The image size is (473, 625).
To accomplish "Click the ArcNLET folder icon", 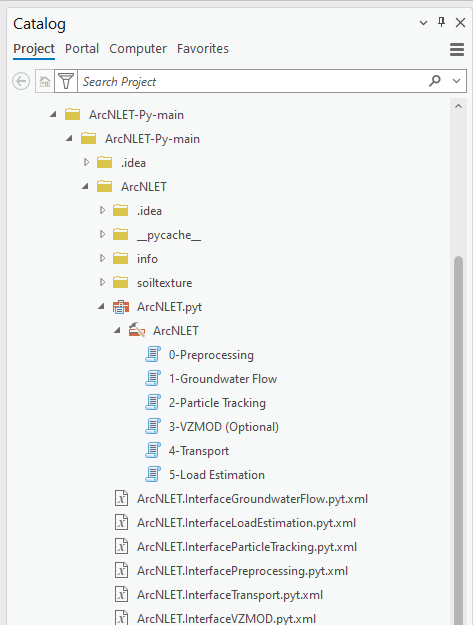I will pyautogui.click(x=104, y=186).
